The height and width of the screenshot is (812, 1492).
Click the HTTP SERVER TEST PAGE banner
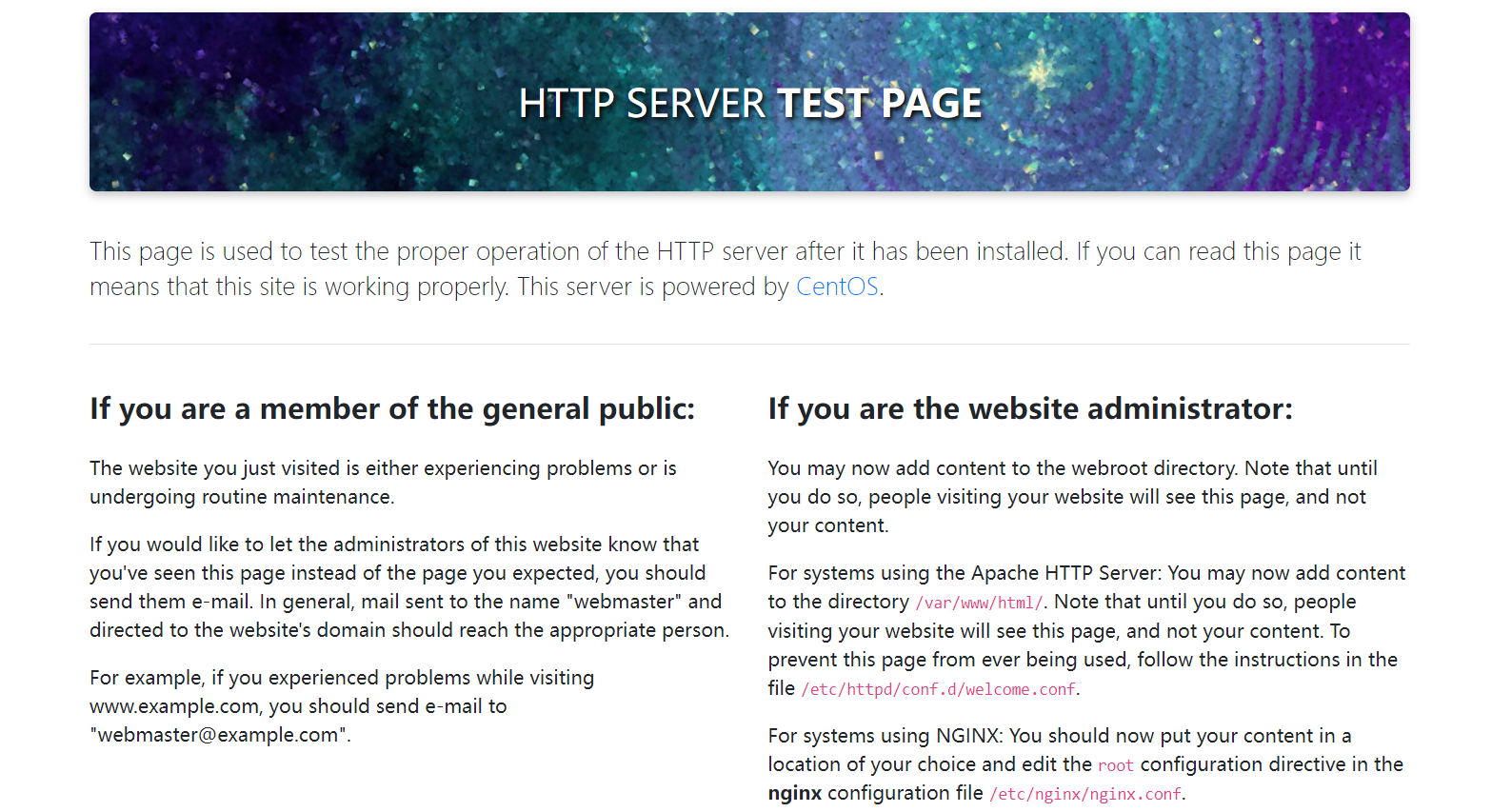pyautogui.click(x=749, y=102)
